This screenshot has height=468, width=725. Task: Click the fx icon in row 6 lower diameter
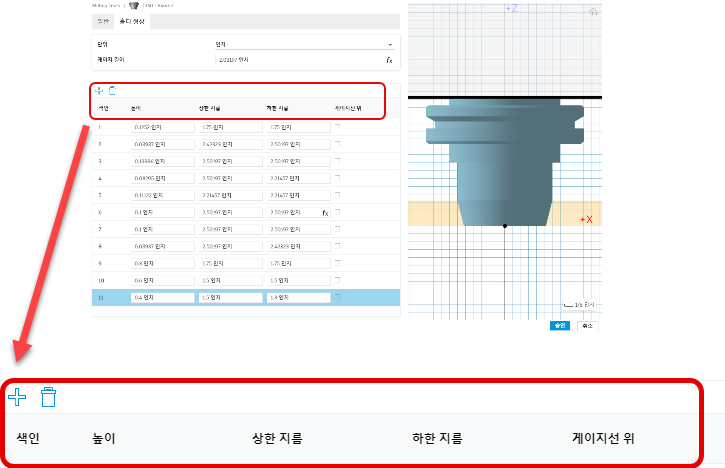tap(325, 213)
